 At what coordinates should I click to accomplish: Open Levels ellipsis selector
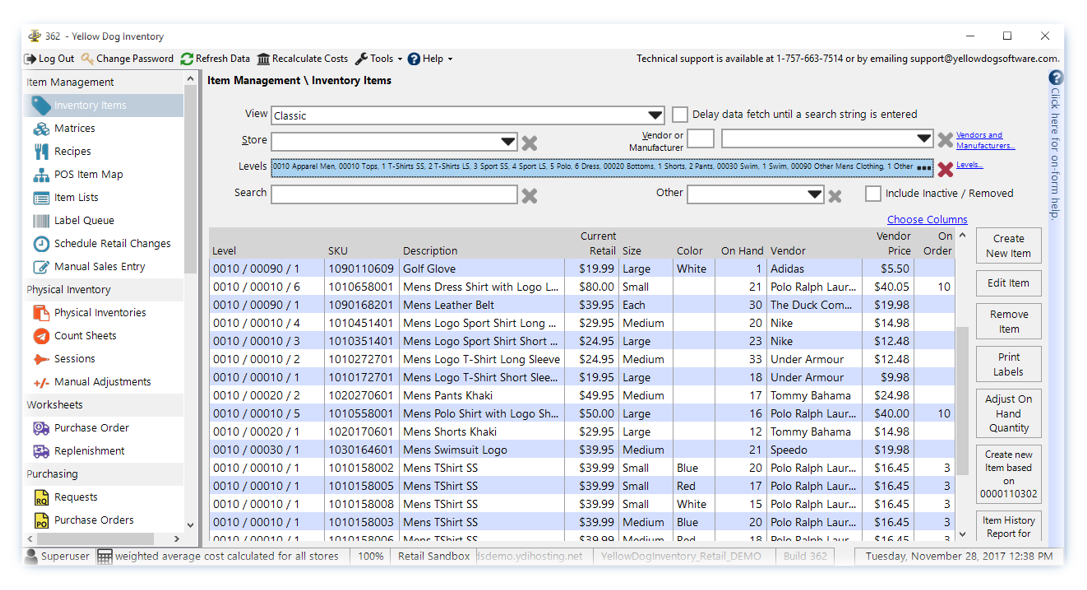(924, 168)
